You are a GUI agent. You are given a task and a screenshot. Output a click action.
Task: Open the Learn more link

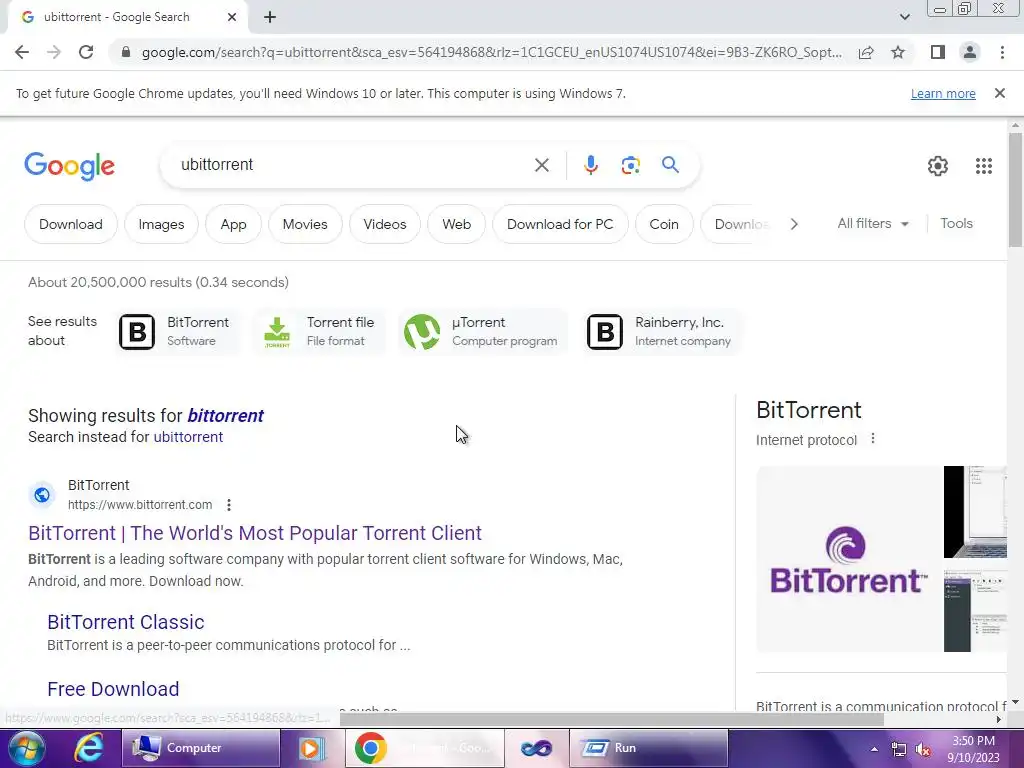(x=943, y=93)
